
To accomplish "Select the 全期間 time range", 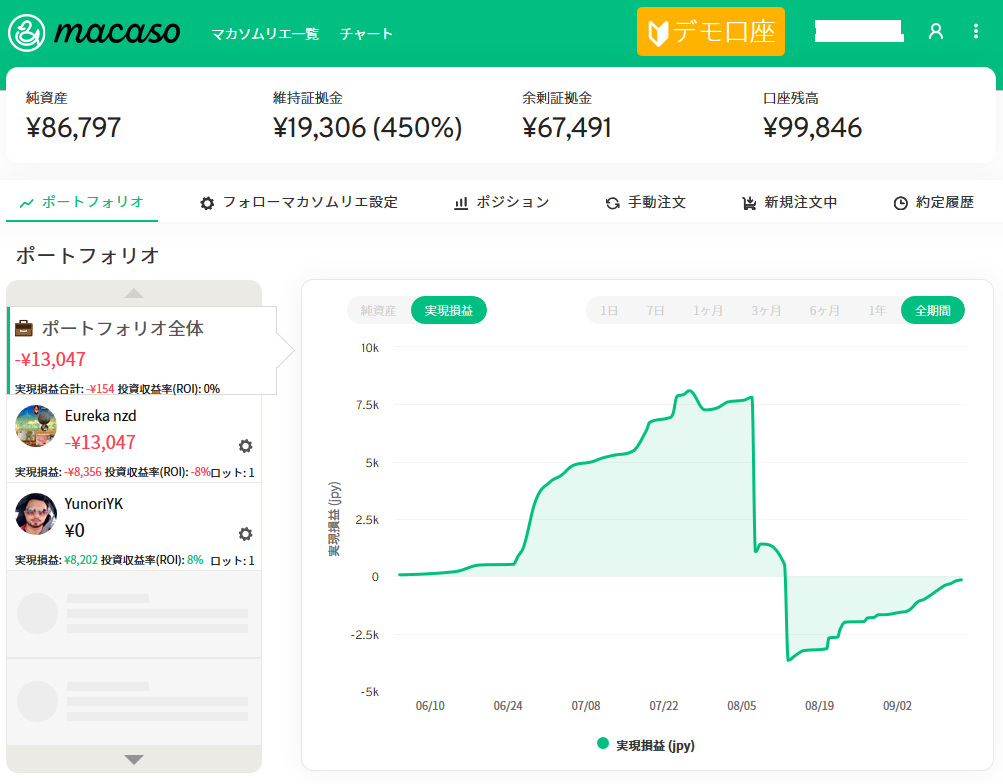I will tap(932, 311).
